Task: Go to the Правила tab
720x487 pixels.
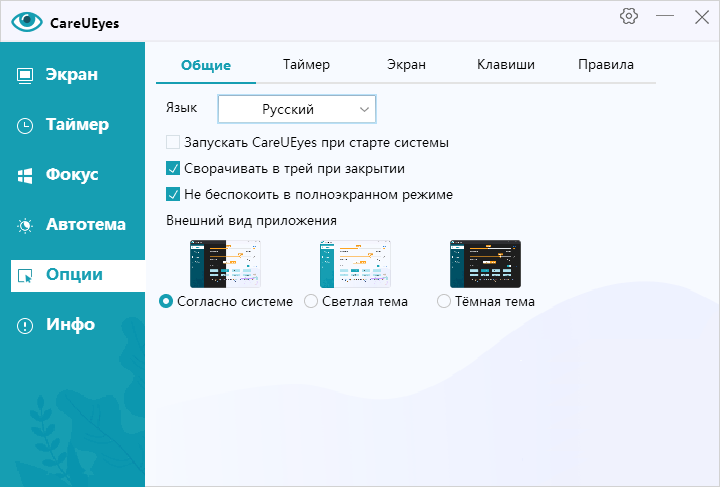Action: pos(605,65)
